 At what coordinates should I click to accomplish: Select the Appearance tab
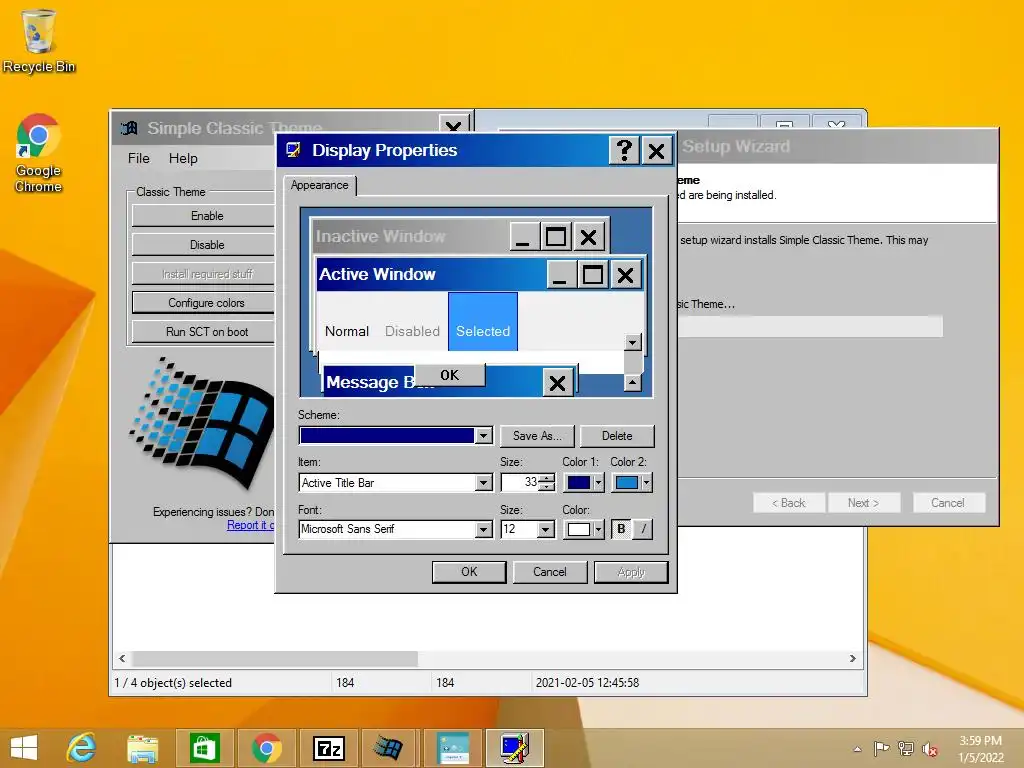point(319,185)
